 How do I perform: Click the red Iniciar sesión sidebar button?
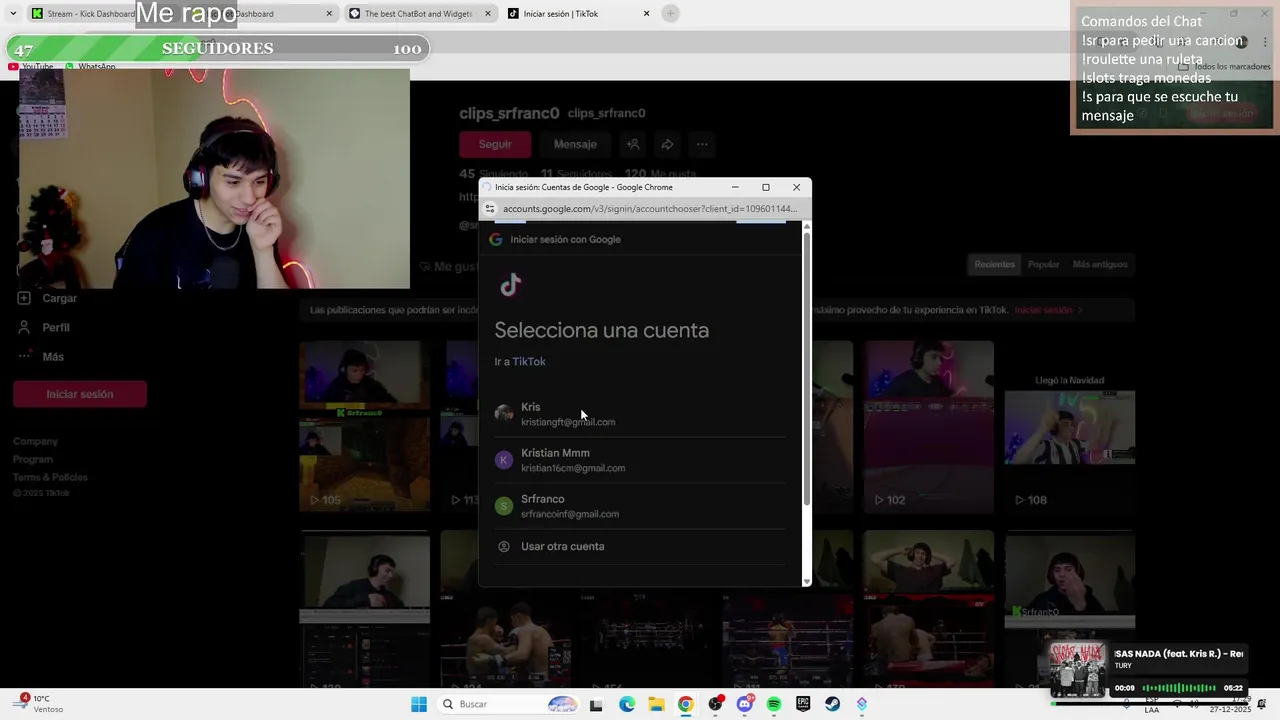(x=80, y=394)
